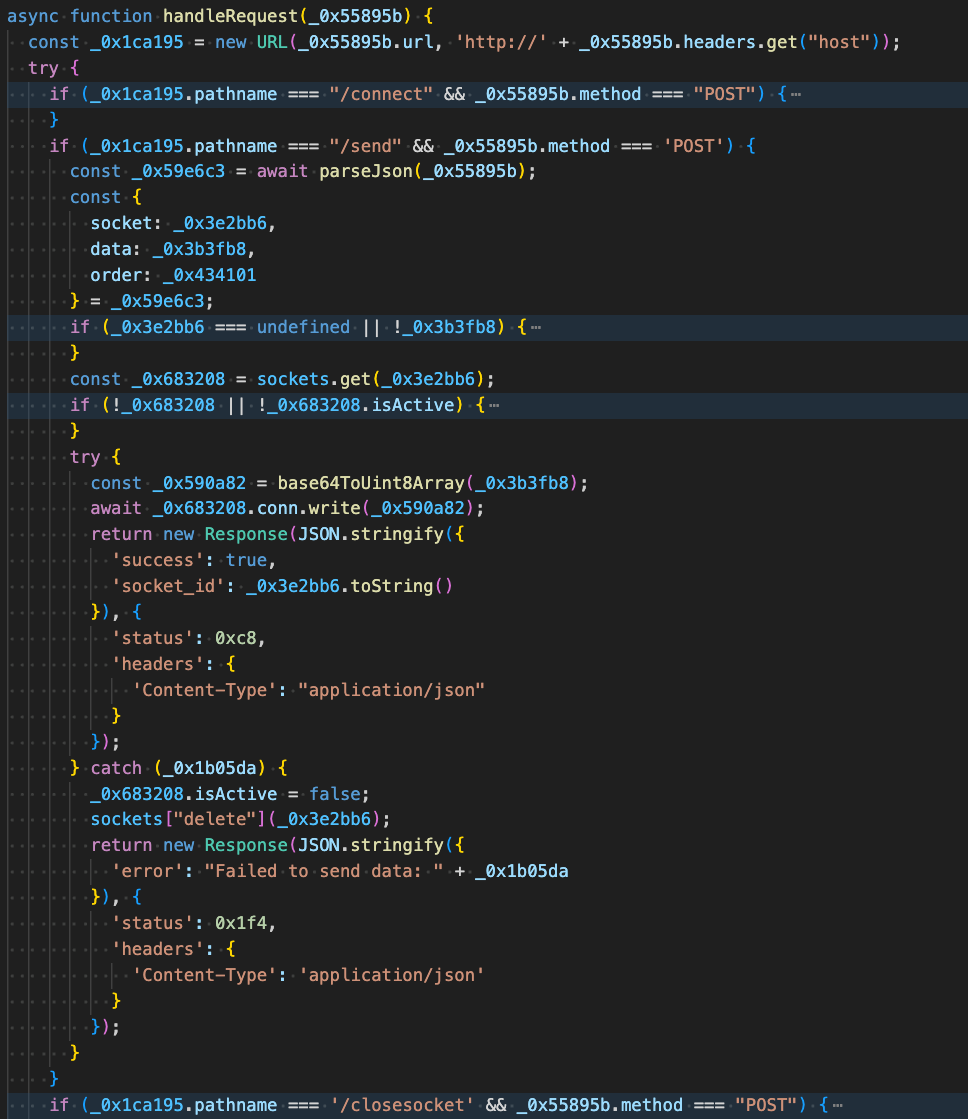
Task: Expand folded '/closesocket' block ellipsis
Action: tap(838, 1105)
